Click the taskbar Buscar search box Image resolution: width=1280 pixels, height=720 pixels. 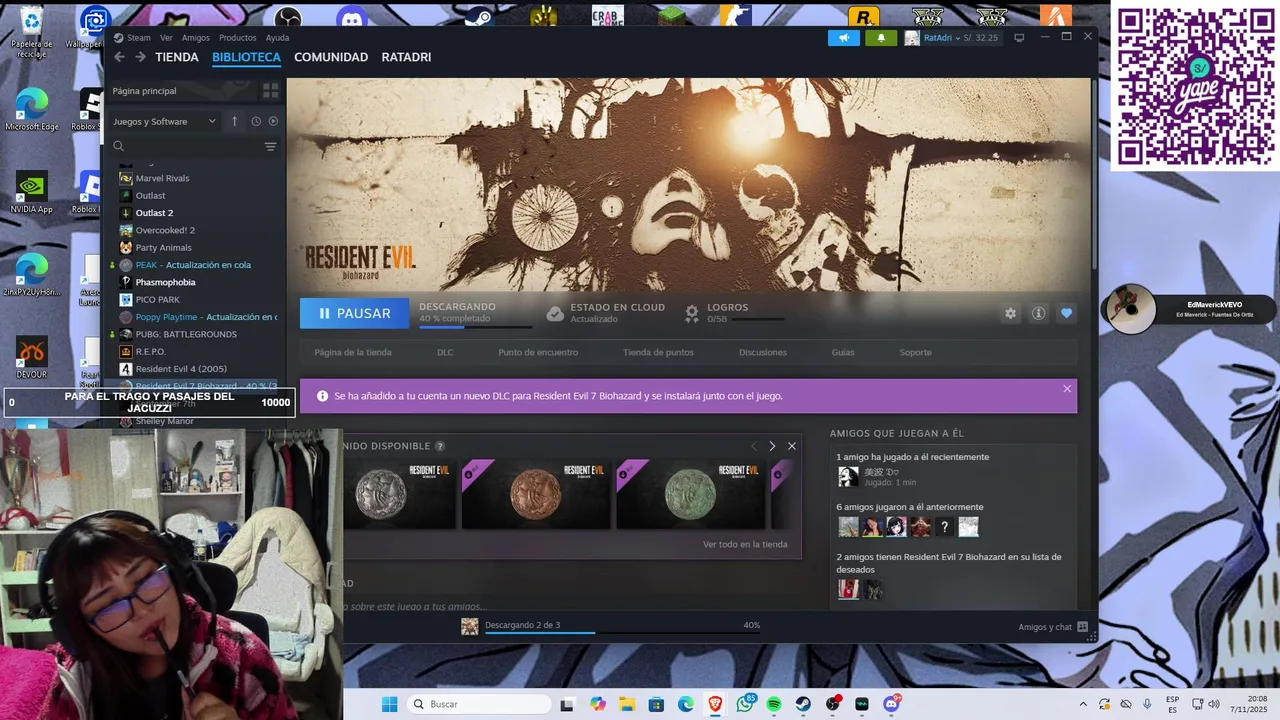pyautogui.click(x=480, y=704)
